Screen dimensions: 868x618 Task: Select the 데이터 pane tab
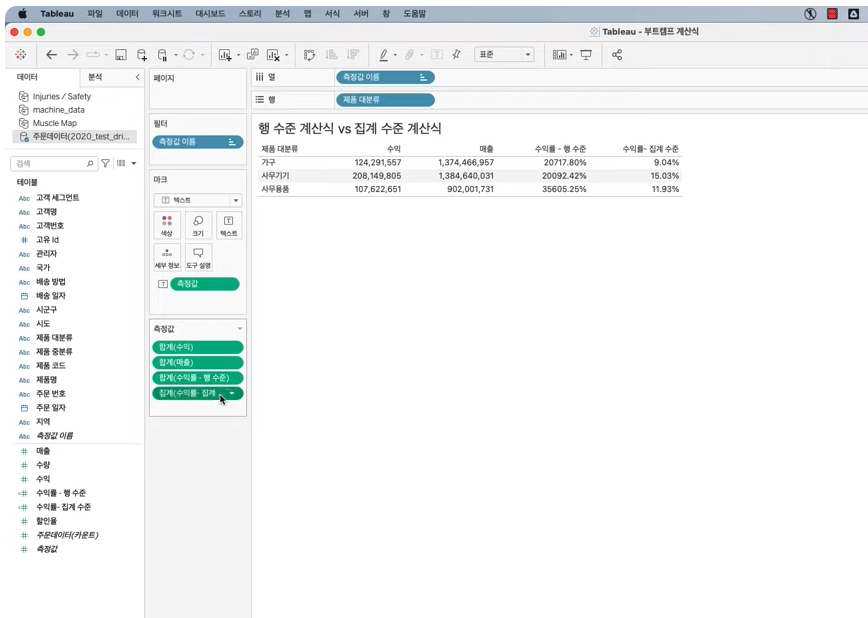(27, 77)
